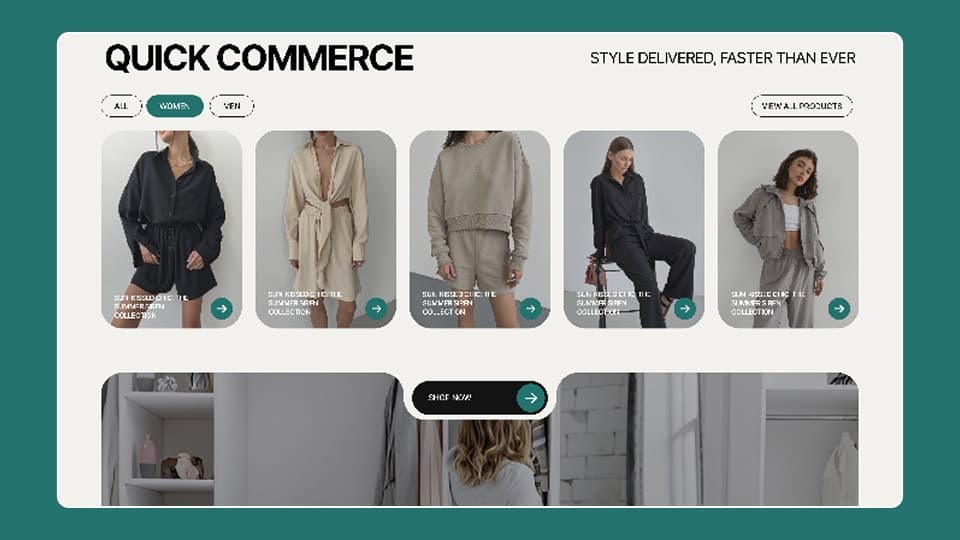Click the Quick Commerce heading logo
This screenshot has height=540, width=960.
point(260,58)
